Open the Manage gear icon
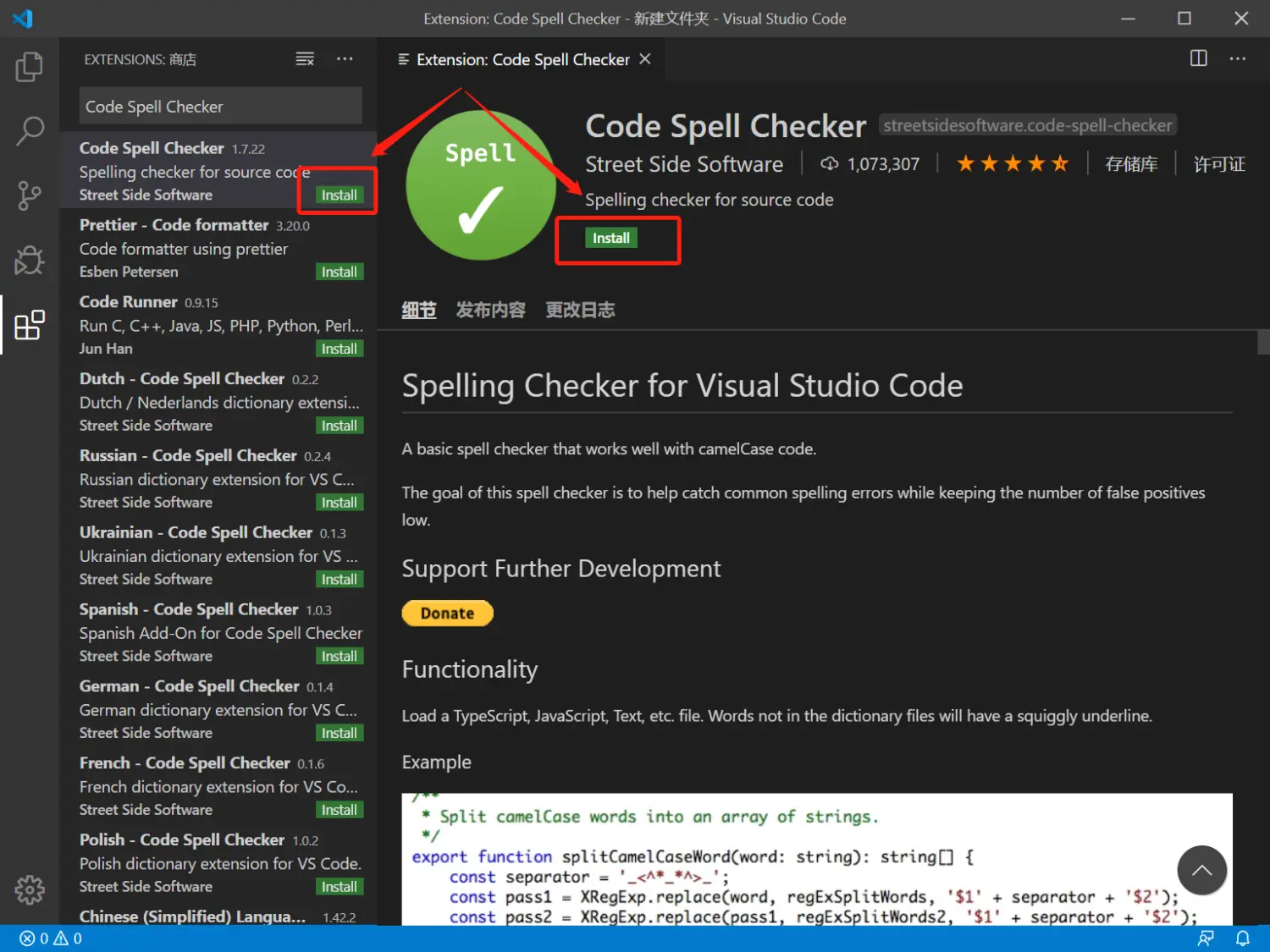This screenshot has width=1270, height=952. 30,889
